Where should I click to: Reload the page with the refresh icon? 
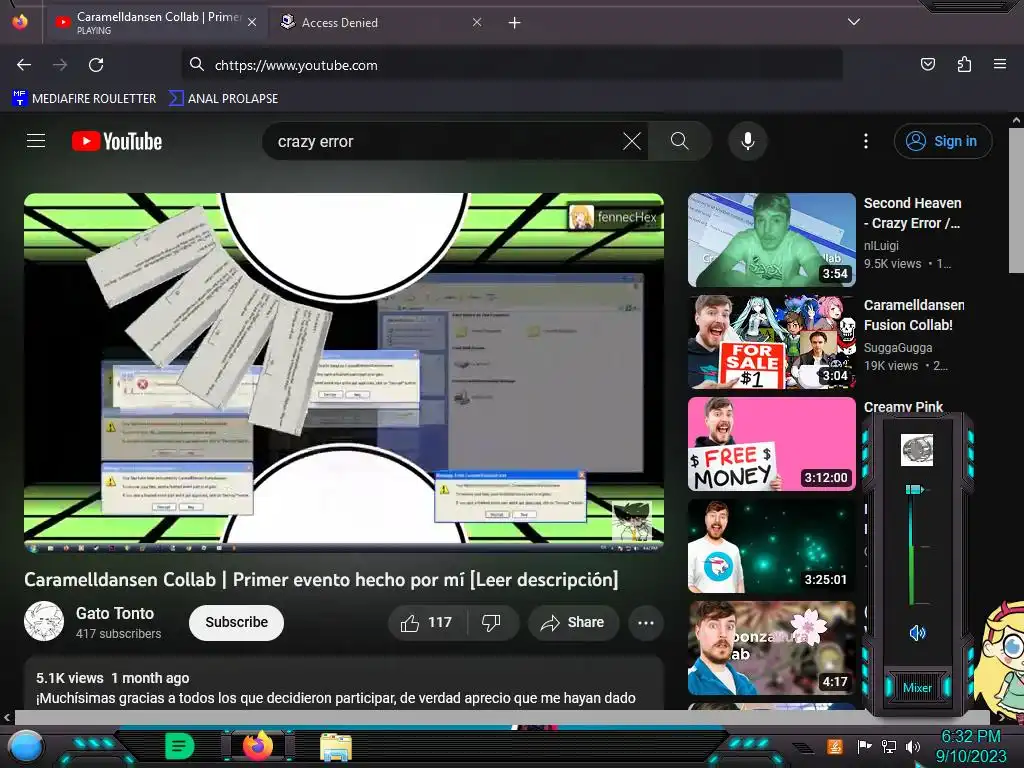[x=96, y=65]
